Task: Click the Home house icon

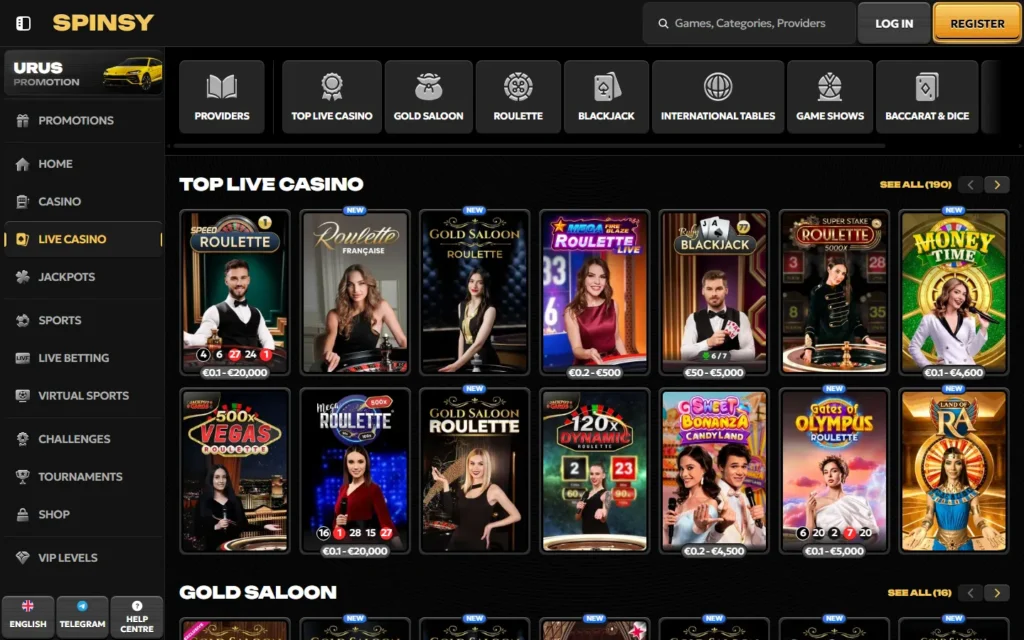Action: tap(23, 164)
